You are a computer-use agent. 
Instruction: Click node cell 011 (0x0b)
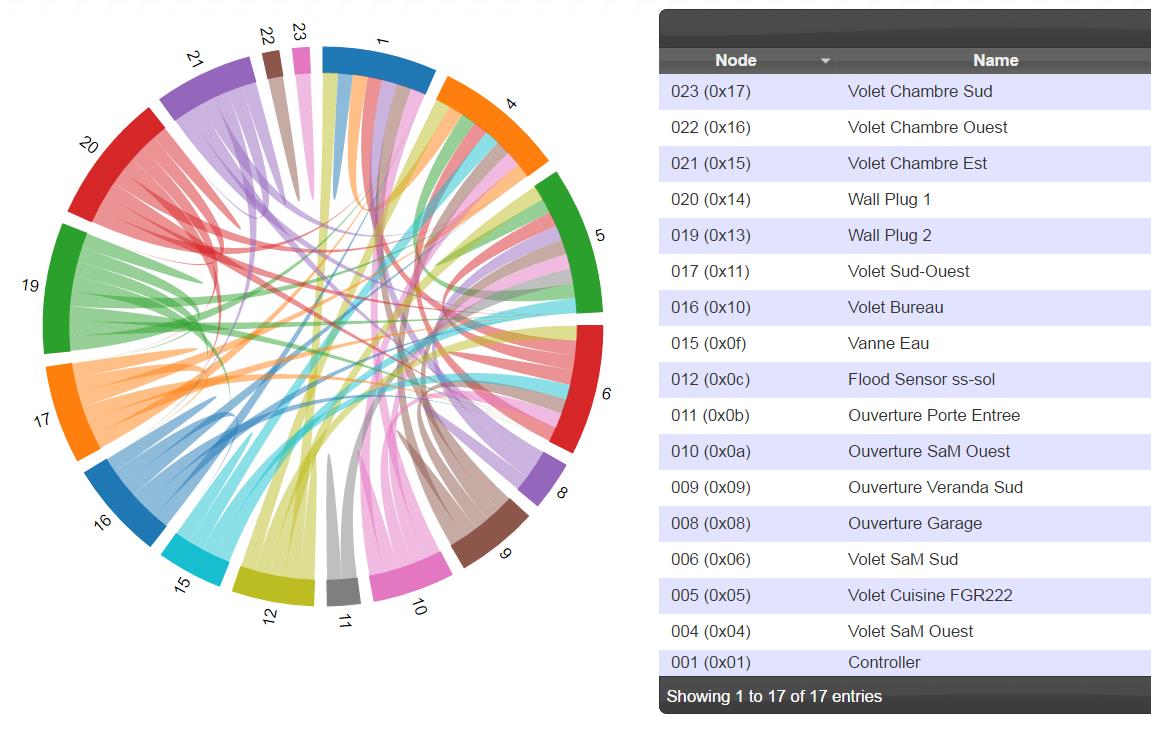tap(711, 415)
